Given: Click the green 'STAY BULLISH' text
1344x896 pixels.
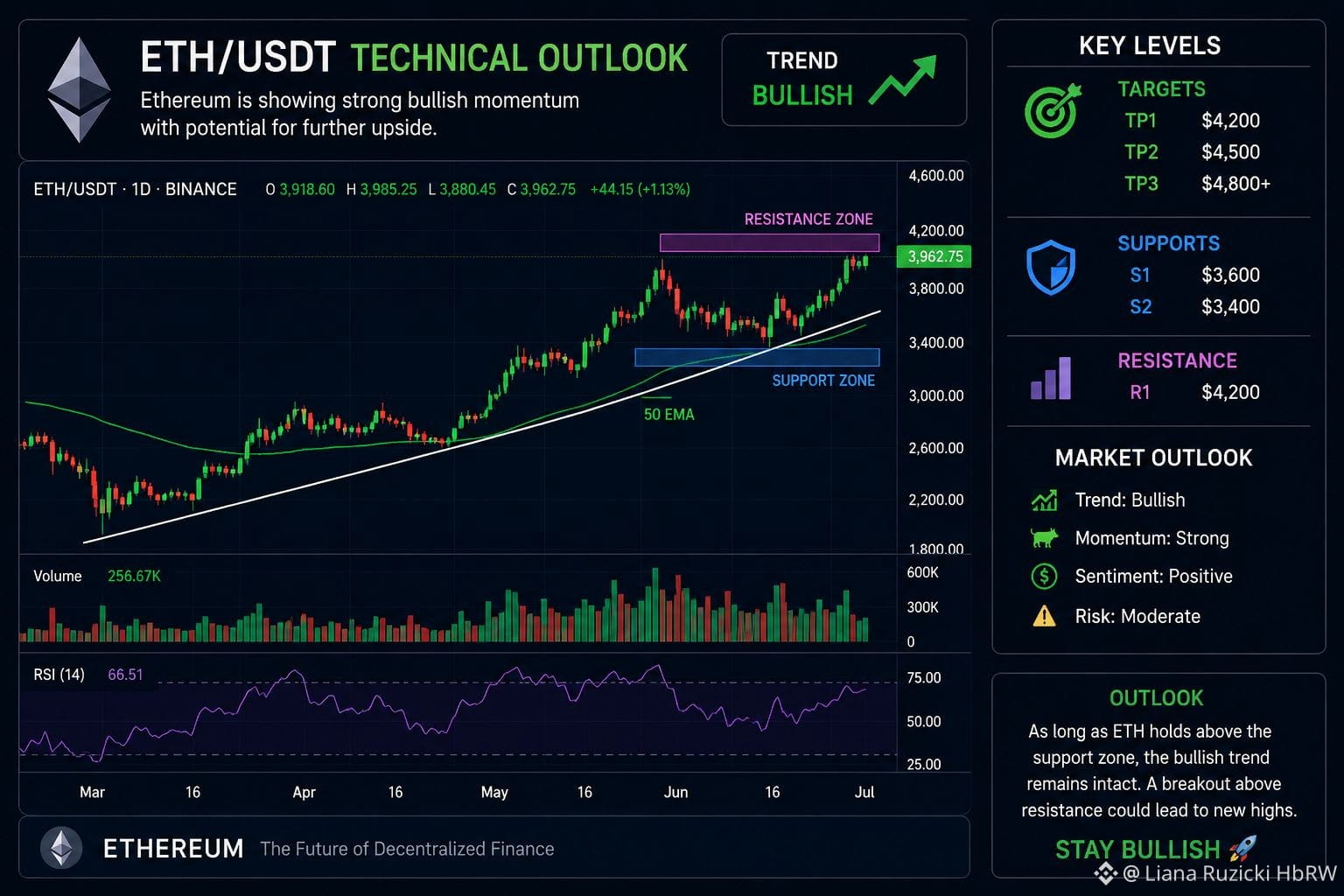Looking at the screenshot, I should click(x=1137, y=850).
